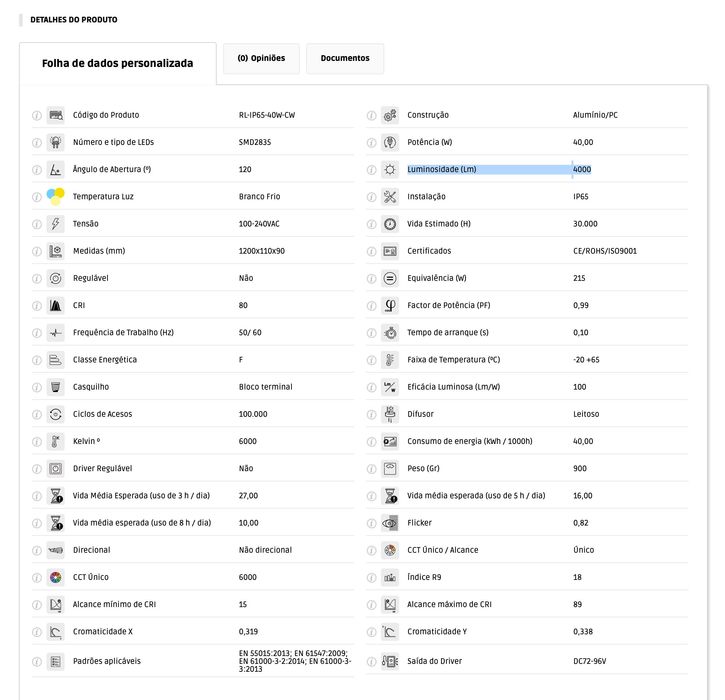Switch to the Documentos tab

tap(344, 58)
